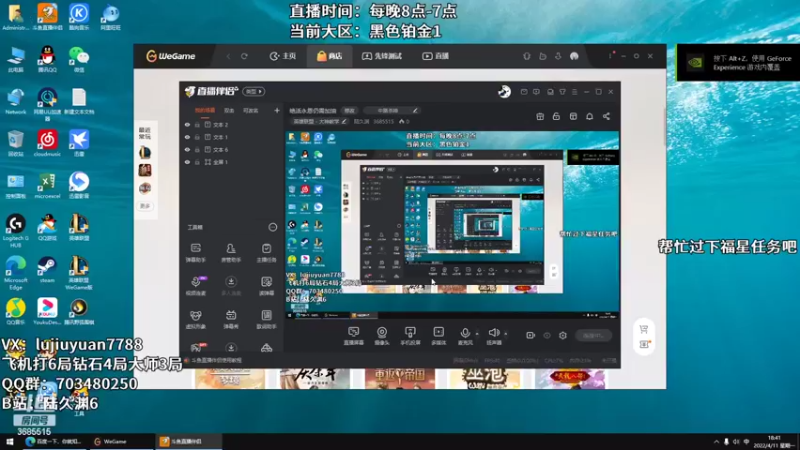Open the 直播伴侣 hamburger menu
The width and height of the screenshot is (800, 450).
click(574, 92)
